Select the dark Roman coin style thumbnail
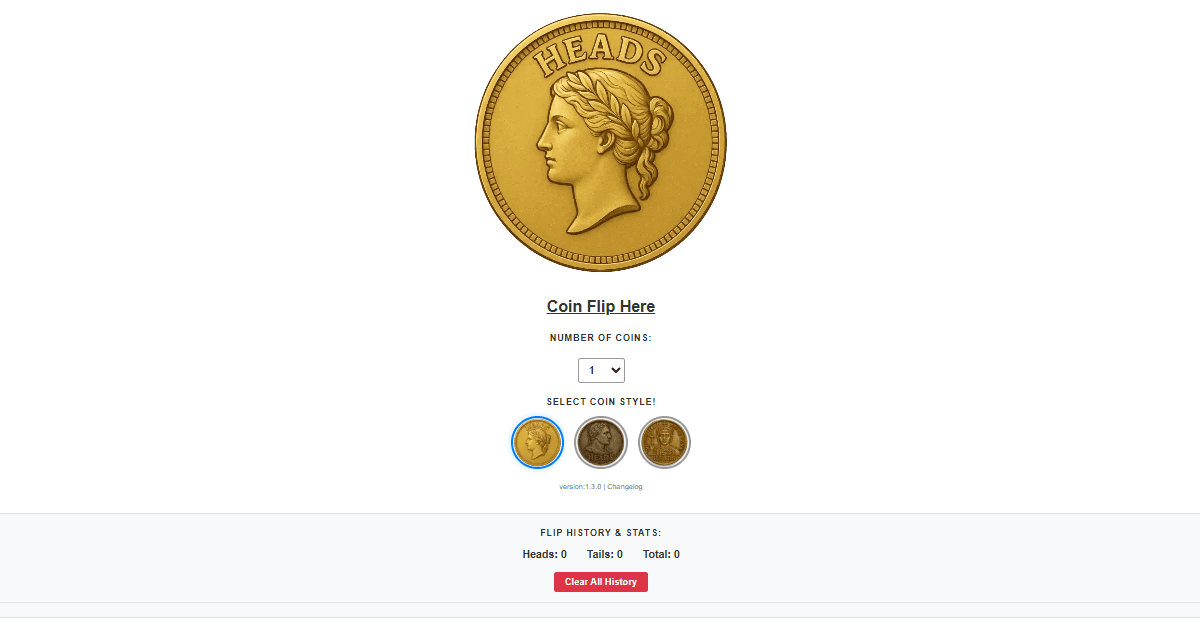The width and height of the screenshot is (1200, 630). 601,442
